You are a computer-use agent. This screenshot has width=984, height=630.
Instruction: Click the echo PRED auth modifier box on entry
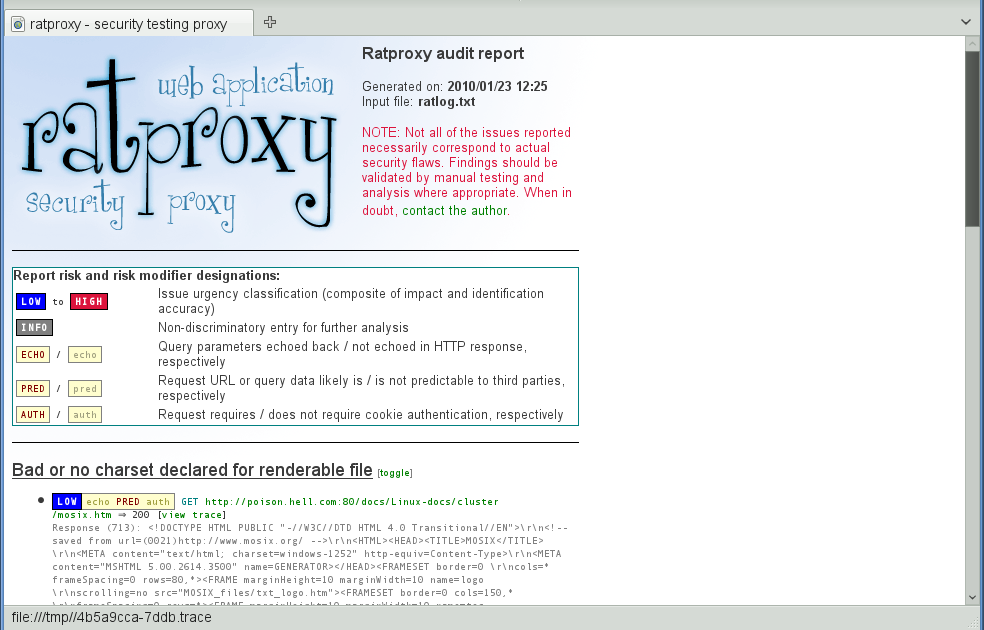[x=128, y=501]
